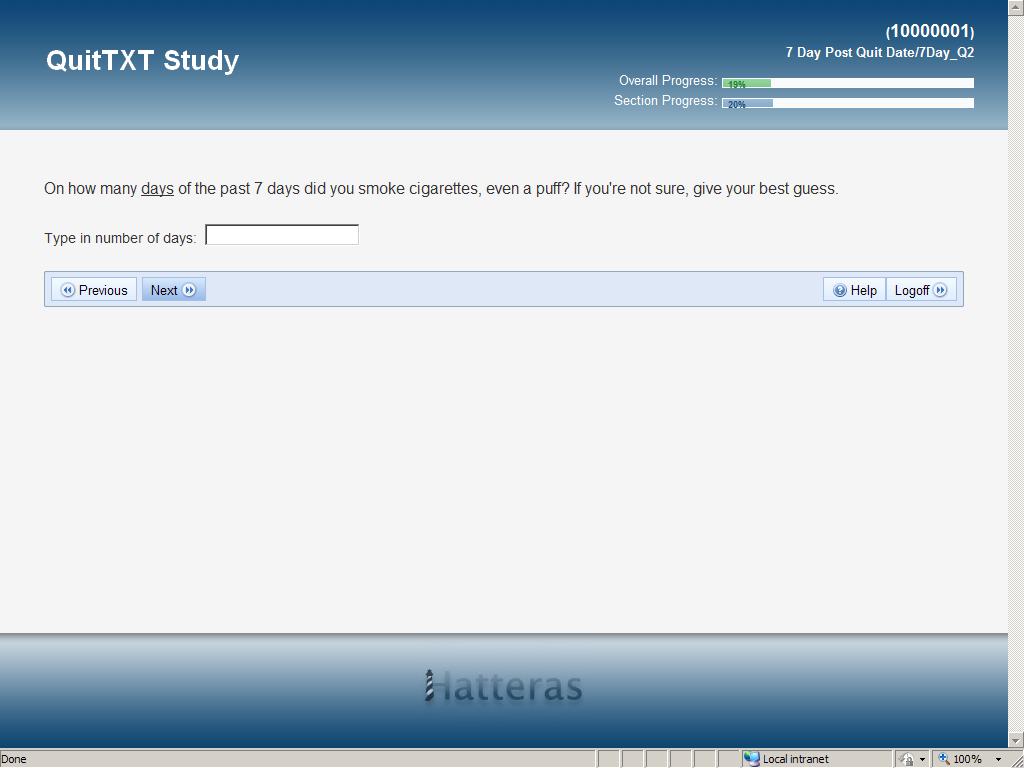Click the Previous button
Screen dimensions: 1024x768
(93, 290)
